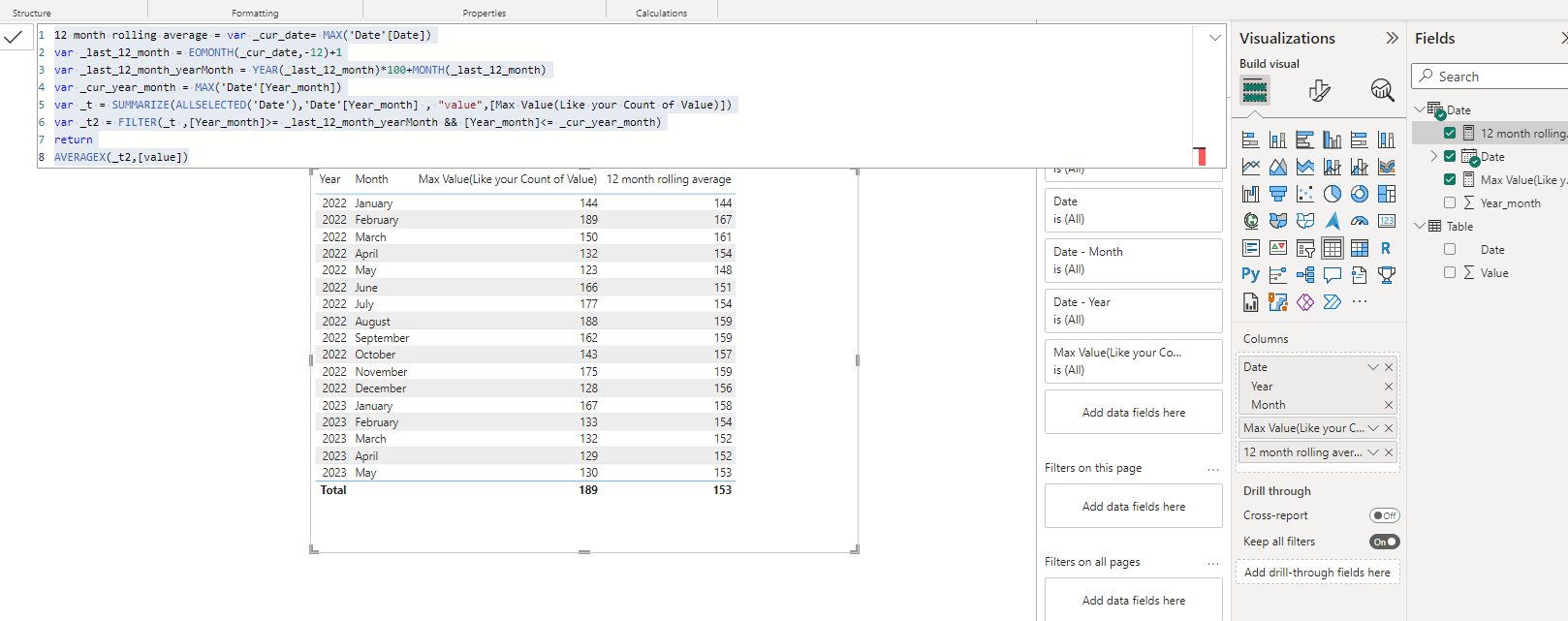
Task: Select the line chart visual
Action: coord(1251,168)
